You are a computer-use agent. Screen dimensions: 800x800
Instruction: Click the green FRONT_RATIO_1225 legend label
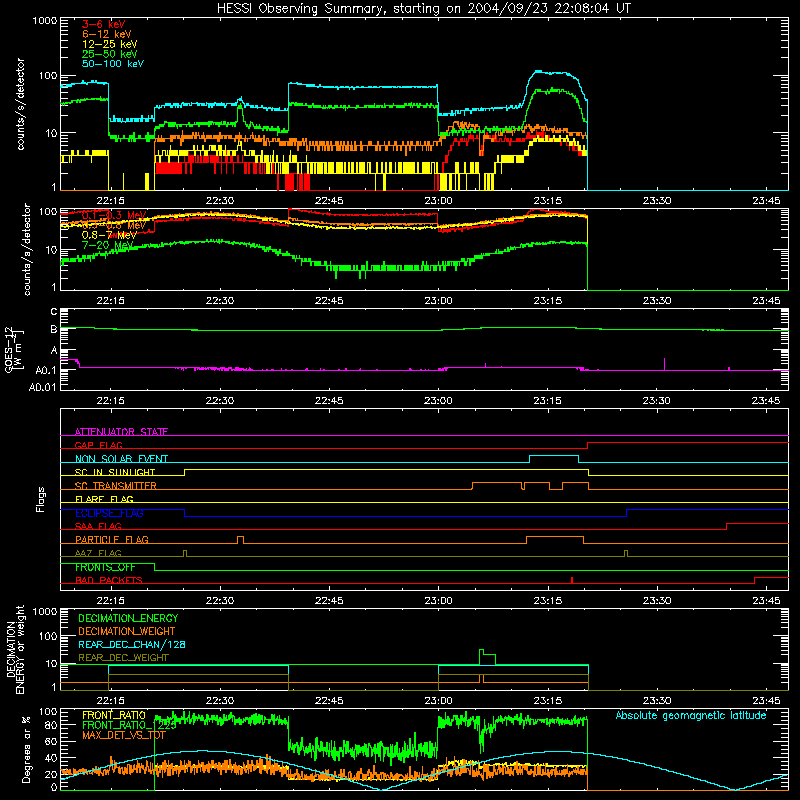(129, 726)
